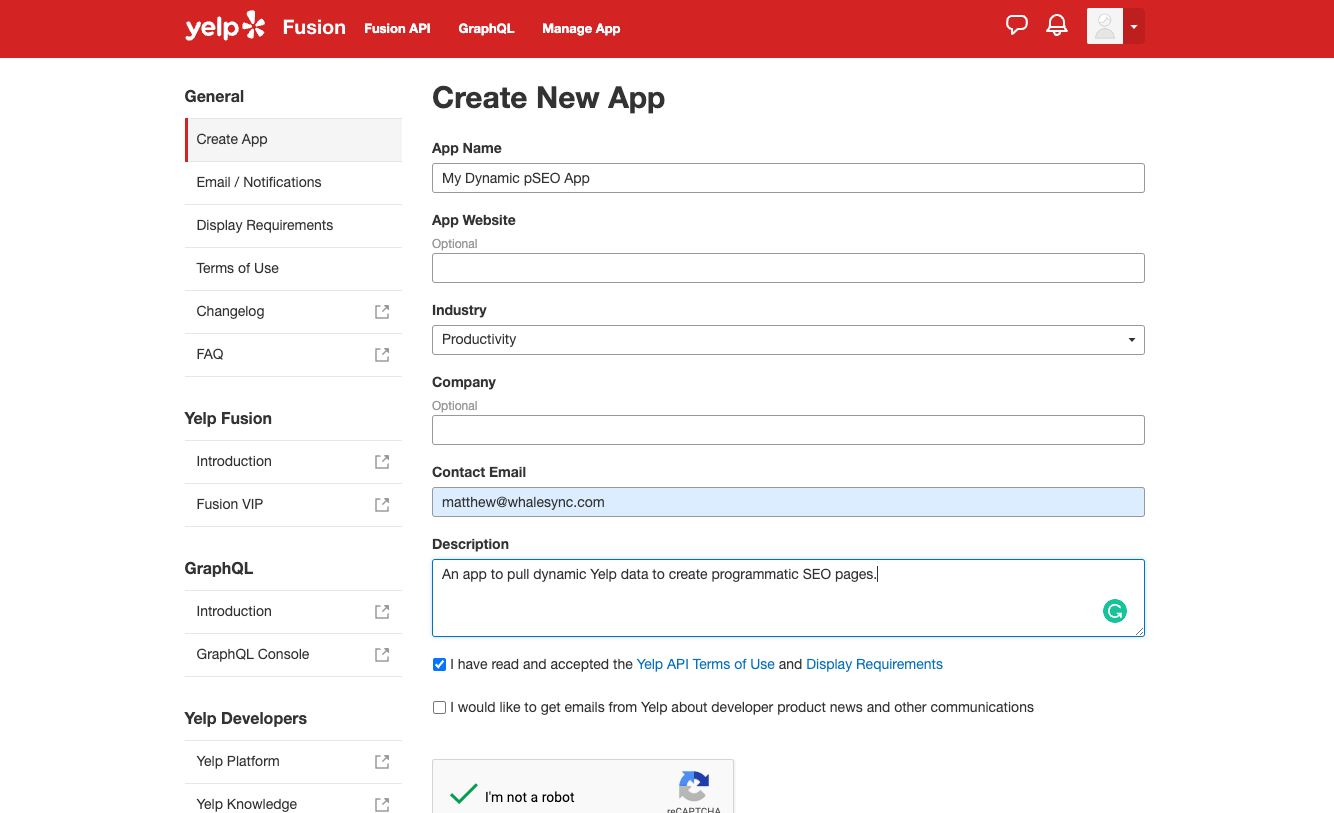Follow the Yelp API Terms of Use link
The height and width of the screenshot is (813, 1334).
705,664
